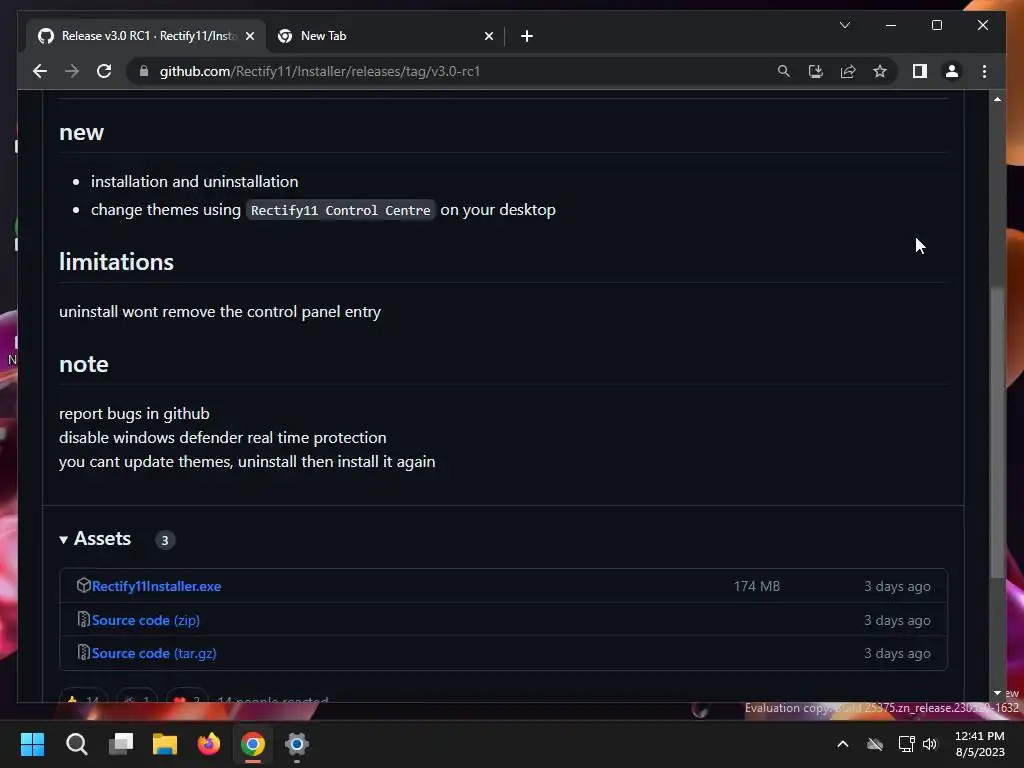Click '174 MB' file size text
1024x768 pixels.
point(756,586)
